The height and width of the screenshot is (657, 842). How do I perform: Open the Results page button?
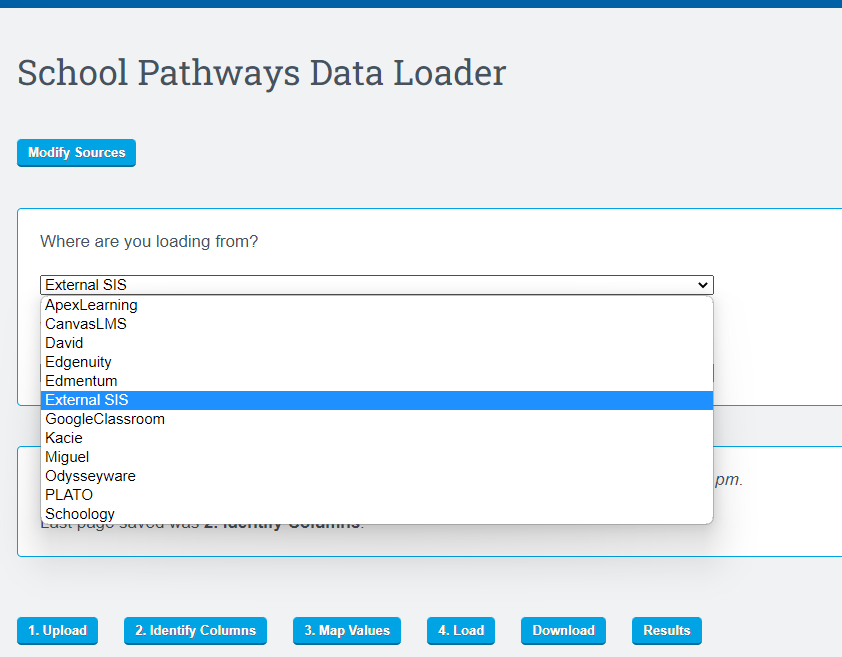click(x=667, y=631)
